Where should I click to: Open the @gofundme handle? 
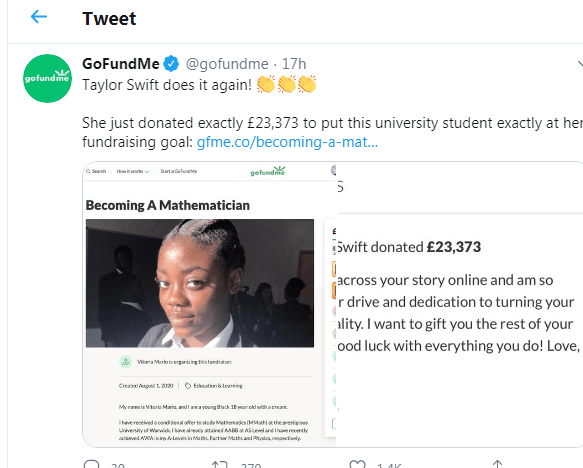227,64
